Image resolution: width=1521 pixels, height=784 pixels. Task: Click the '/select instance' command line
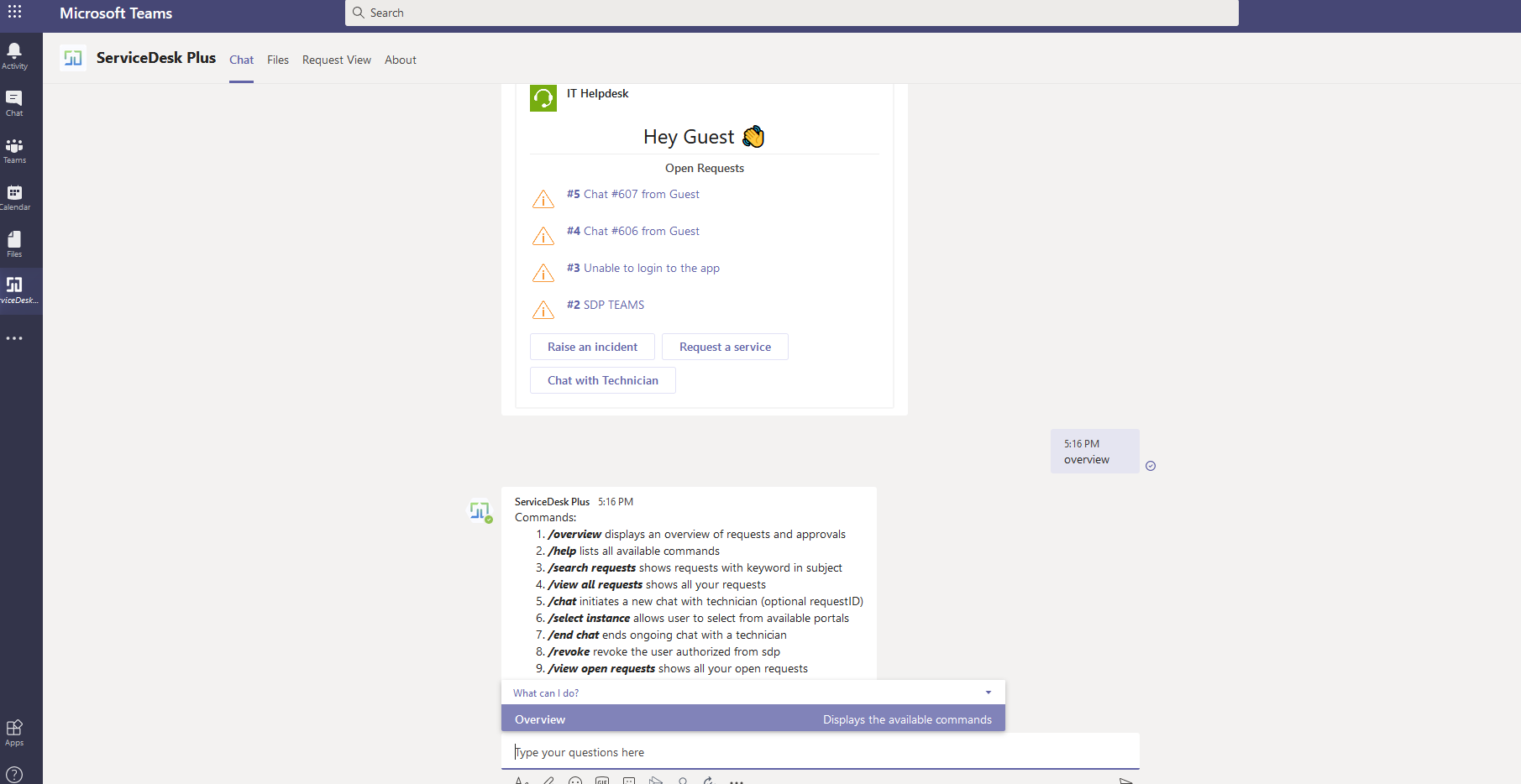[x=698, y=618]
